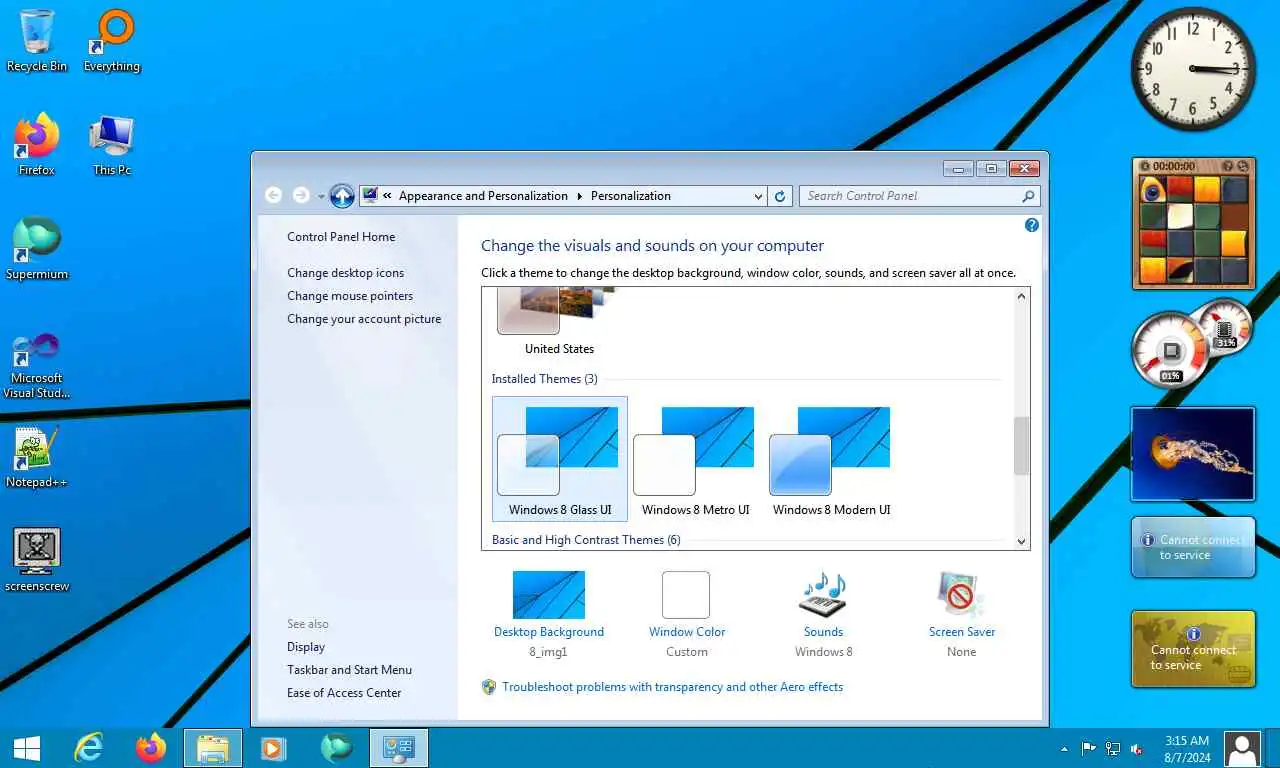Screen dimensions: 1280x768
Task: Expand the address bar history dropdown
Action: pos(758,196)
